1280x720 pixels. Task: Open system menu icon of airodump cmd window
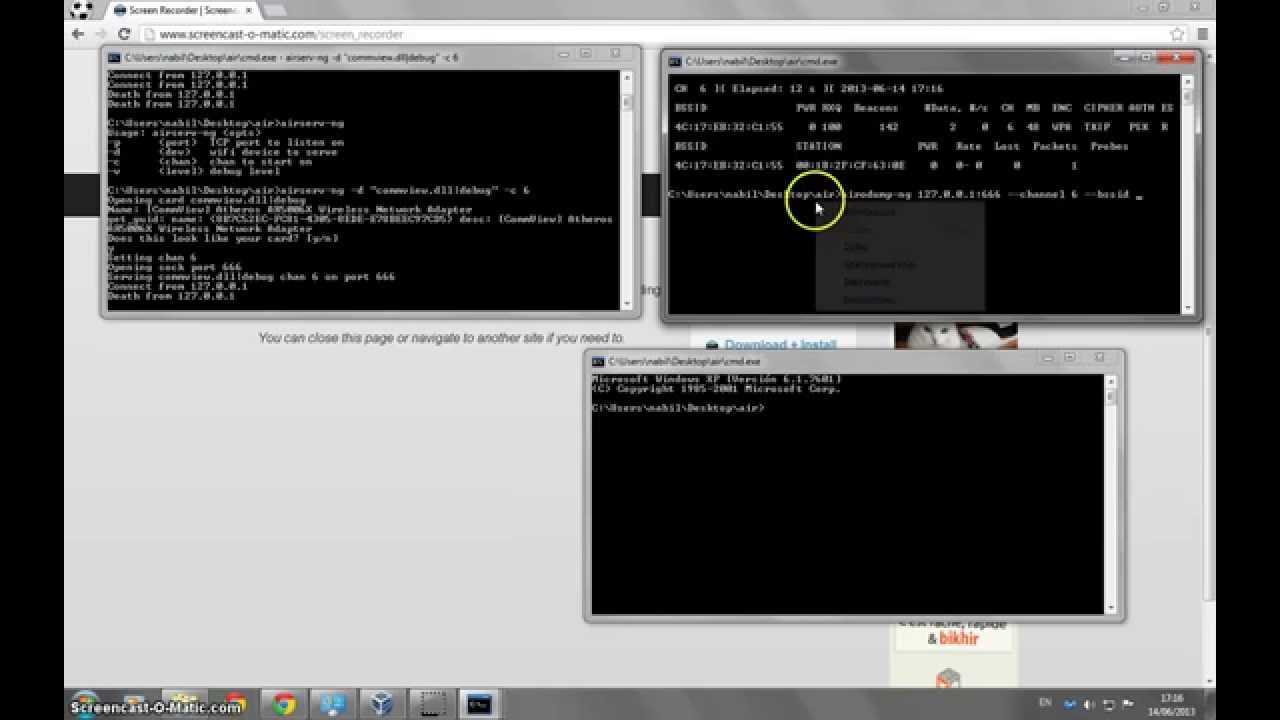[675, 61]
